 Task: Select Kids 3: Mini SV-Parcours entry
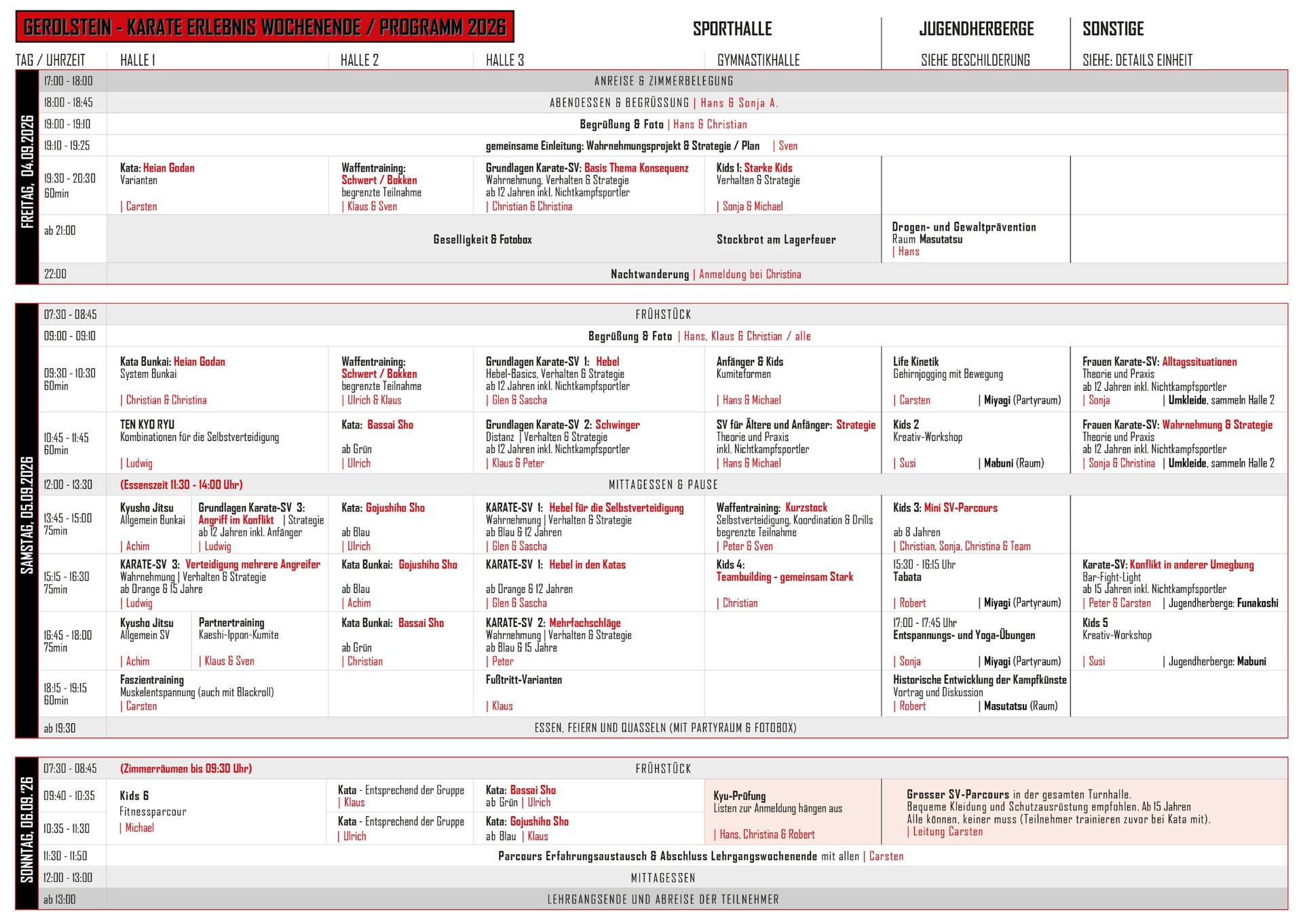[x=945, y=508]
